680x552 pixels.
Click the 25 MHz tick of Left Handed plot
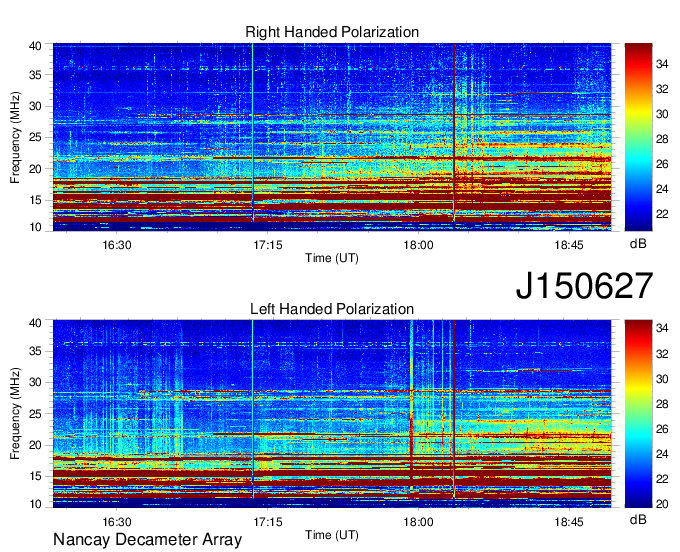point(35,414)
